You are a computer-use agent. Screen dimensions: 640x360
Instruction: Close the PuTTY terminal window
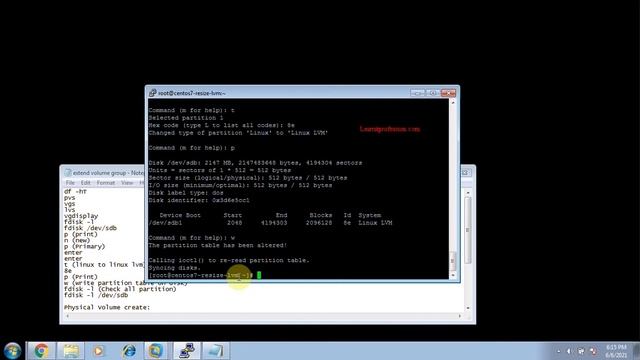click(x=449, y=93)
